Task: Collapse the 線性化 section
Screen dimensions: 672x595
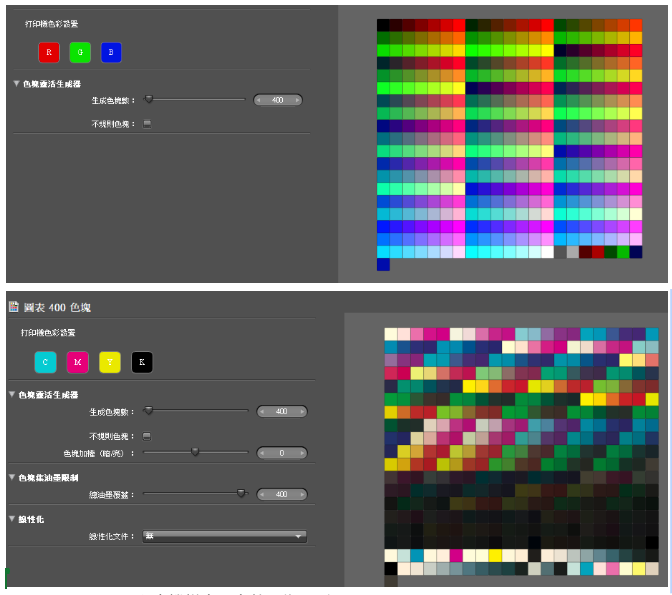Action: pos(13,520)
